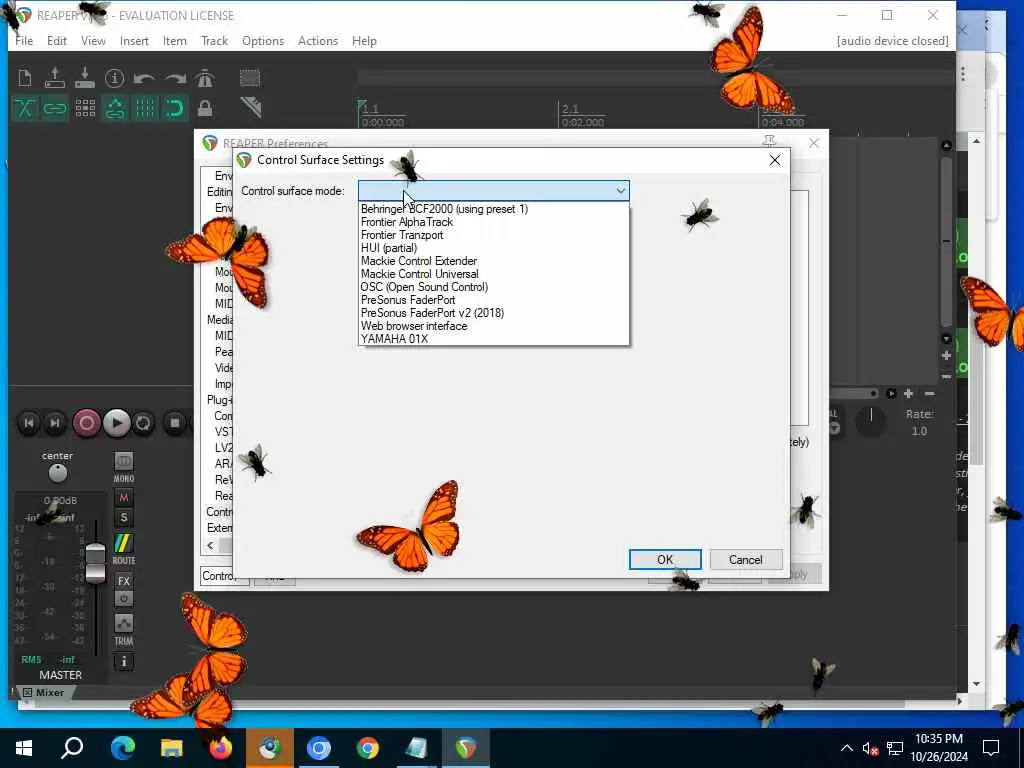Toggle the metronome icon
This screenshot has height=768, width=1024.
pyautogui.click(x=204, y=78)
